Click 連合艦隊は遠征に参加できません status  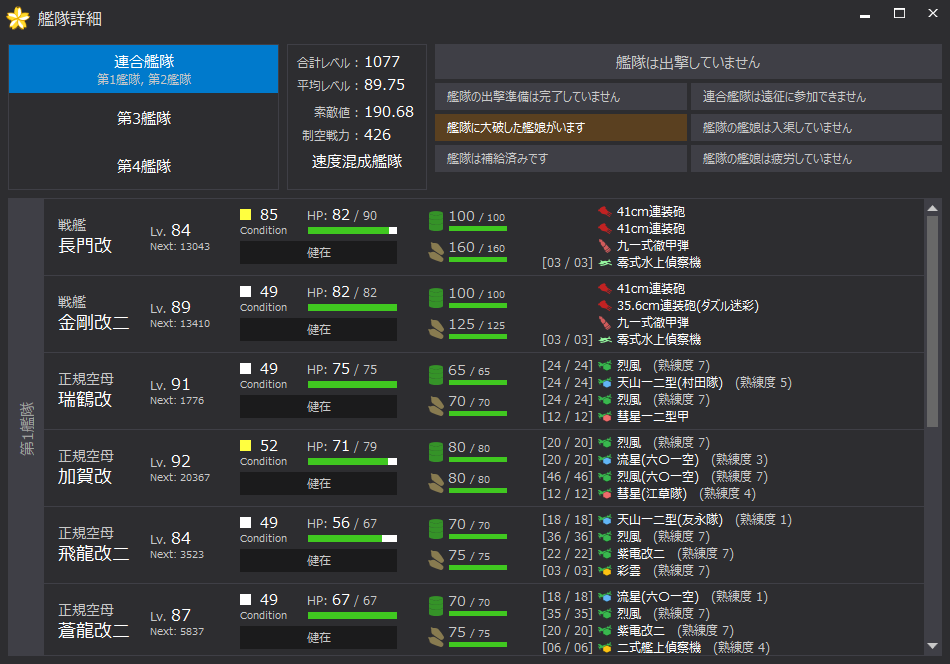coord(813,97)
